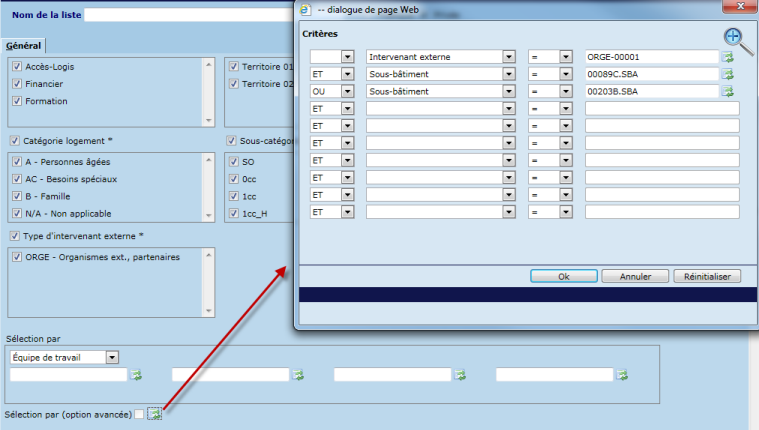The image size is (759, 430).
Task: Click lookup icon after second Sélection par field
Action: 298,375
